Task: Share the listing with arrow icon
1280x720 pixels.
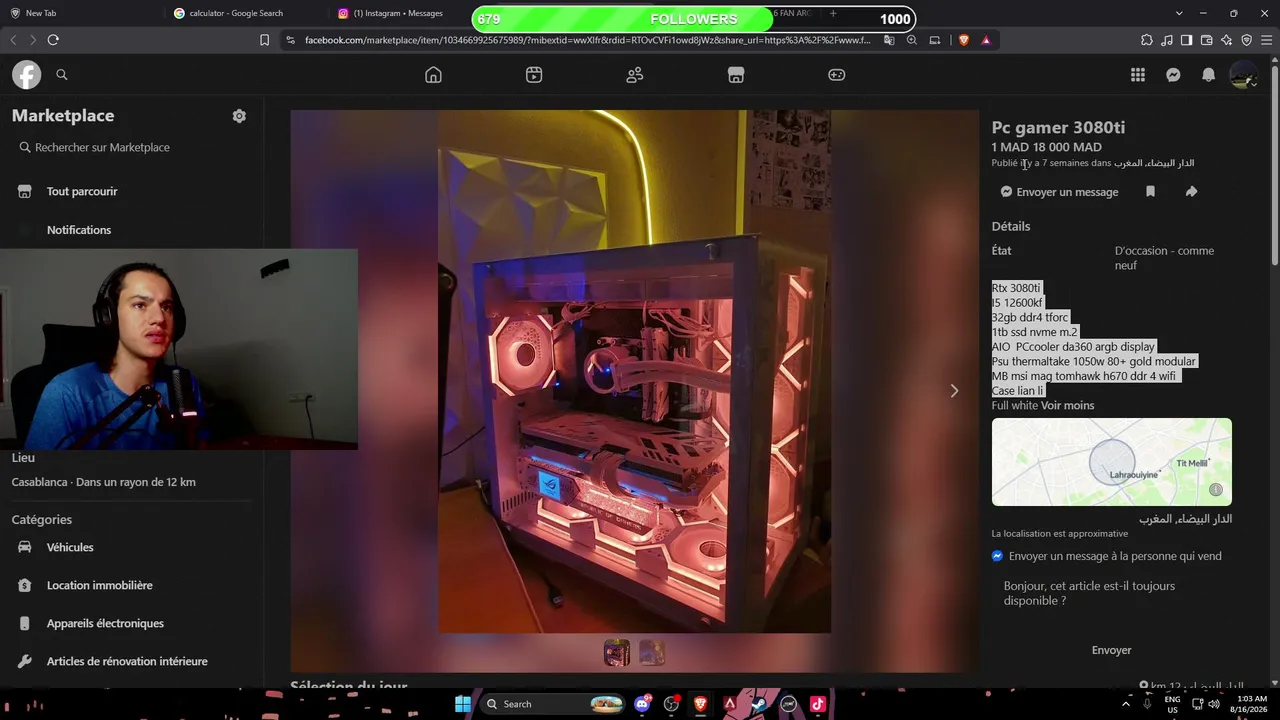Action: pos(1191,192)
